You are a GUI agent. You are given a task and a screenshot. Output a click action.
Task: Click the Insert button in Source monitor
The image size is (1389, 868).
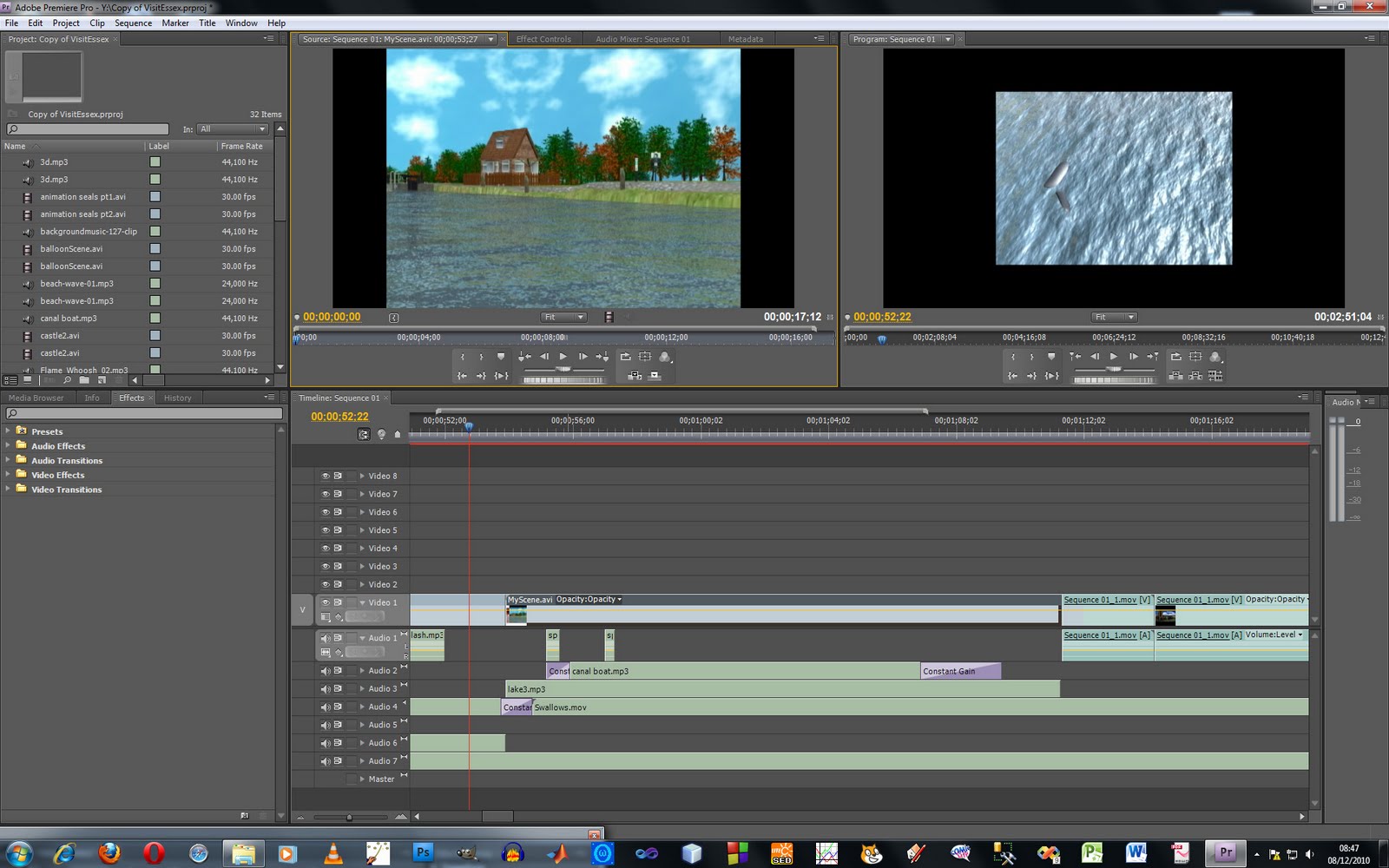coord(635,376)
